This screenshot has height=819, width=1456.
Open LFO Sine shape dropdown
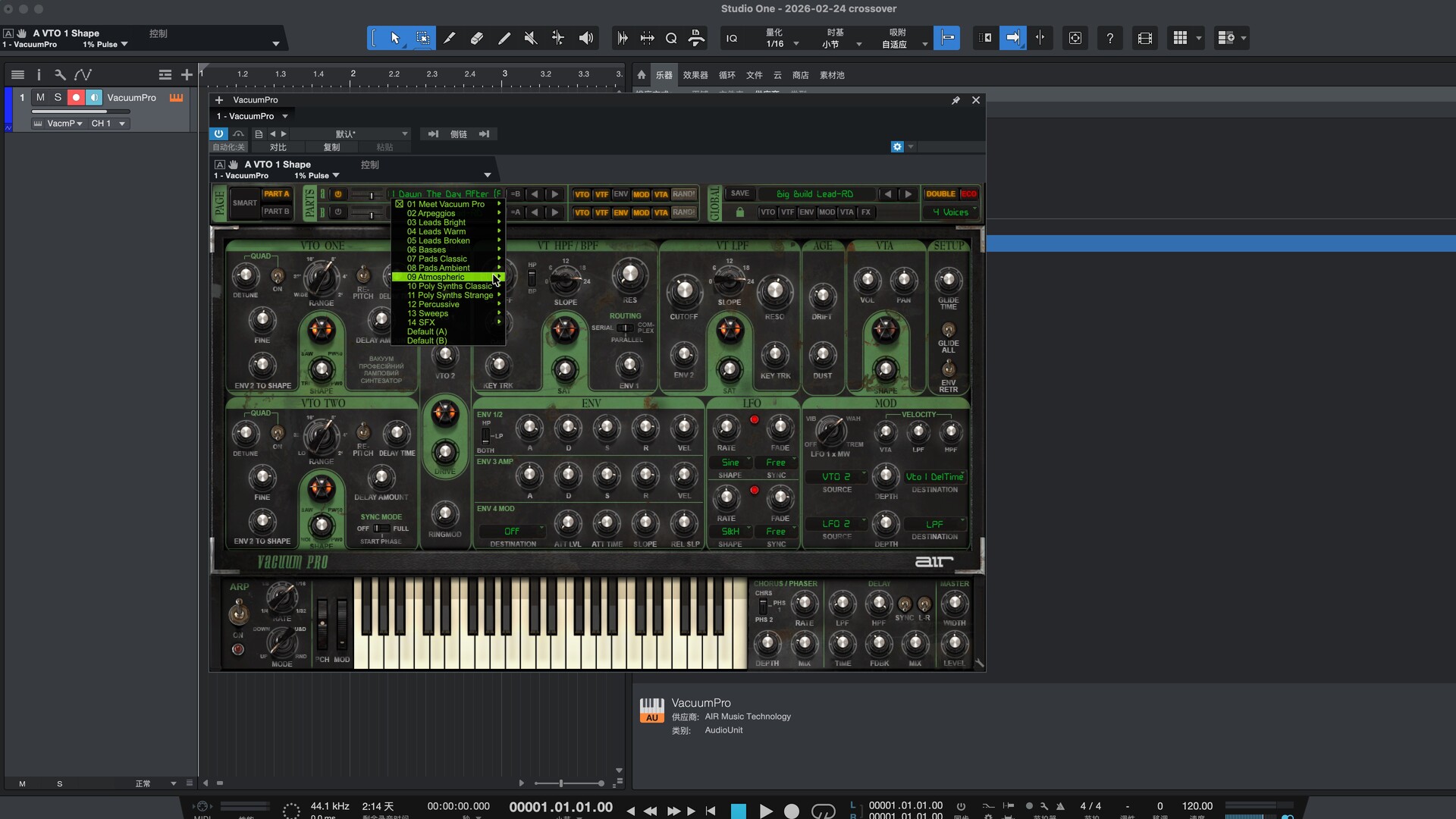(x=731, y=462)
